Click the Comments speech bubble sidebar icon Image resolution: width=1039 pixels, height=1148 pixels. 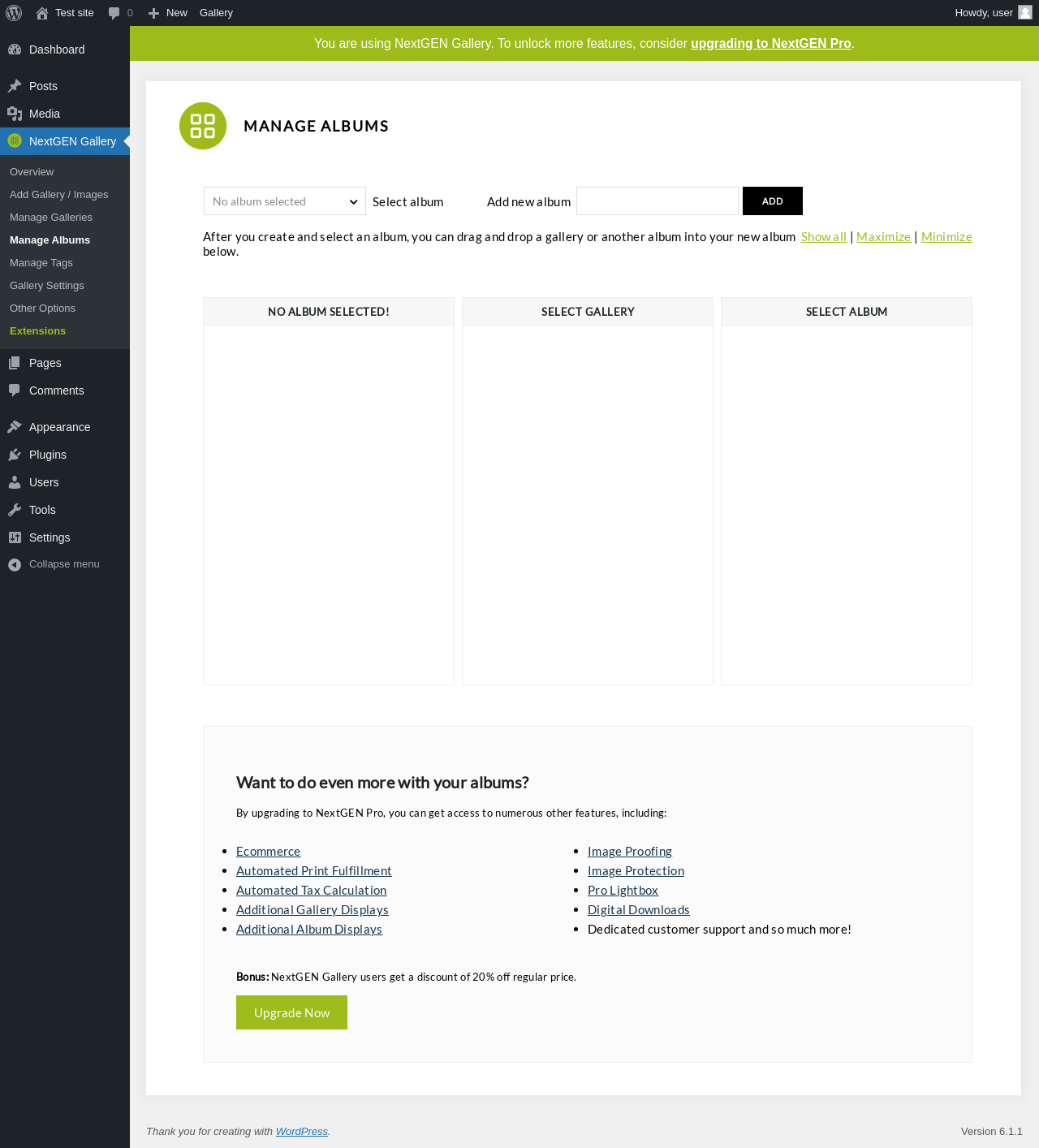point(15,391)
